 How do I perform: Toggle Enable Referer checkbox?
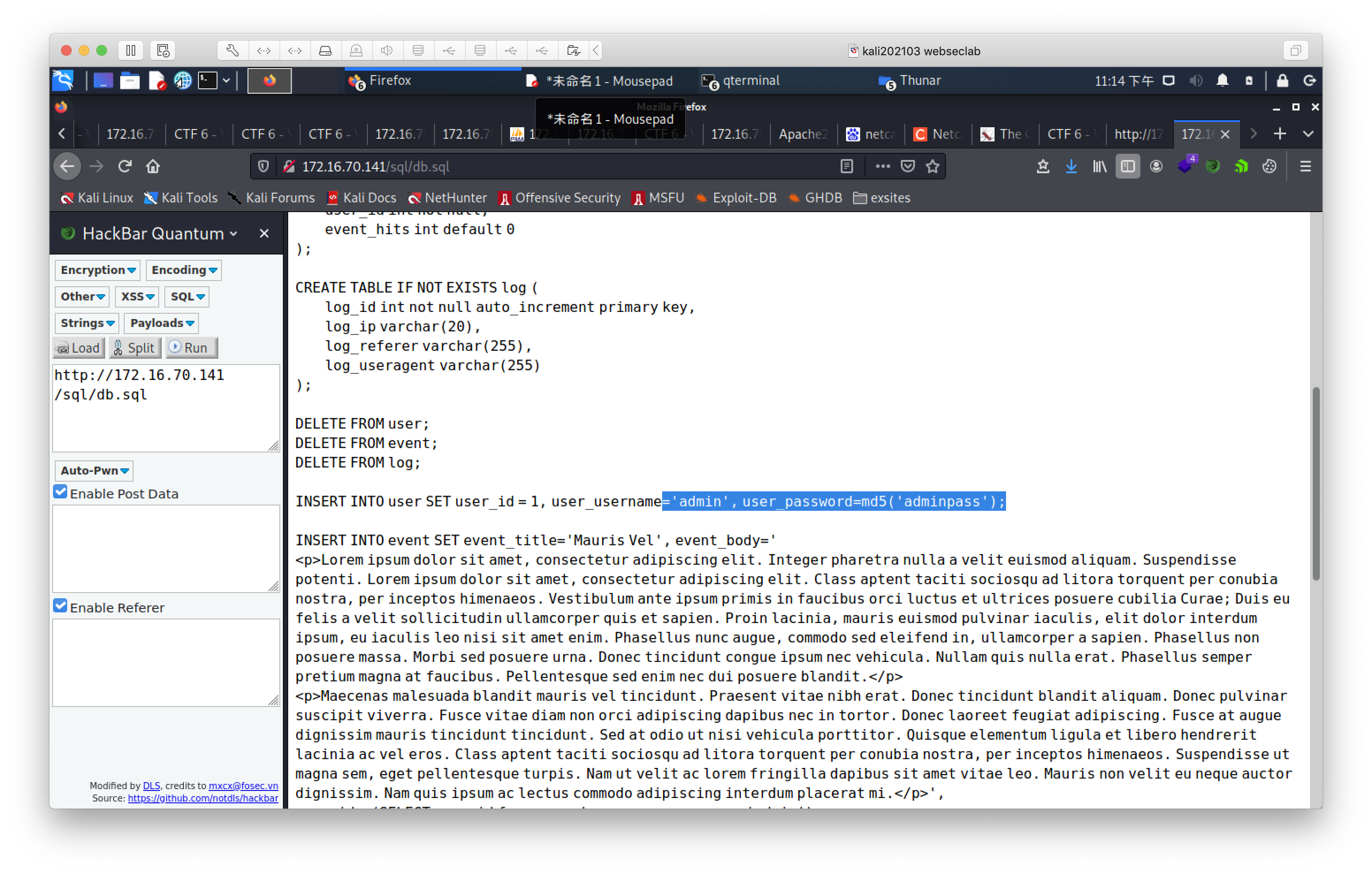coord(61,606)
